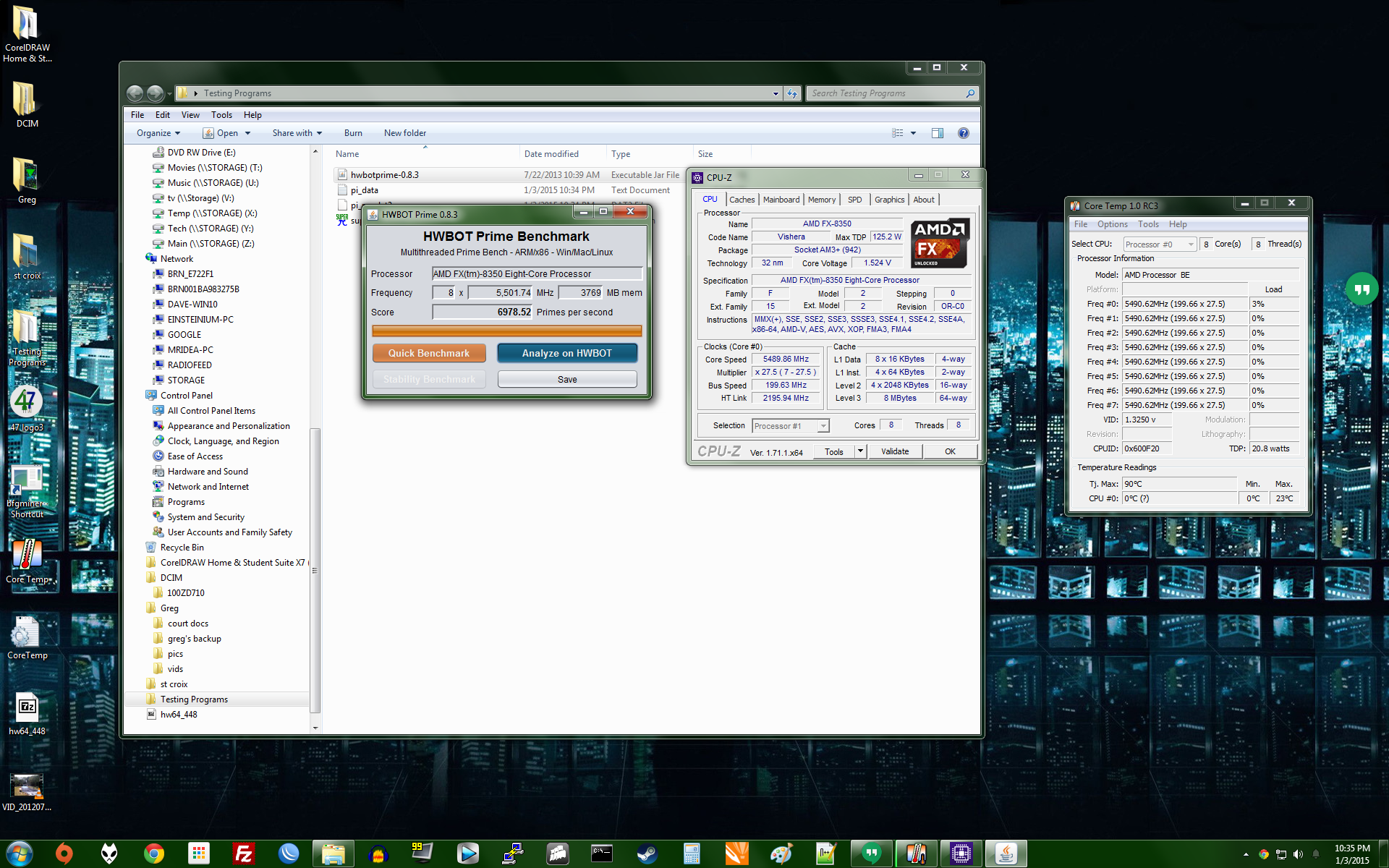Select hwbotprime-0.8.3 jar file

point(384,175)
